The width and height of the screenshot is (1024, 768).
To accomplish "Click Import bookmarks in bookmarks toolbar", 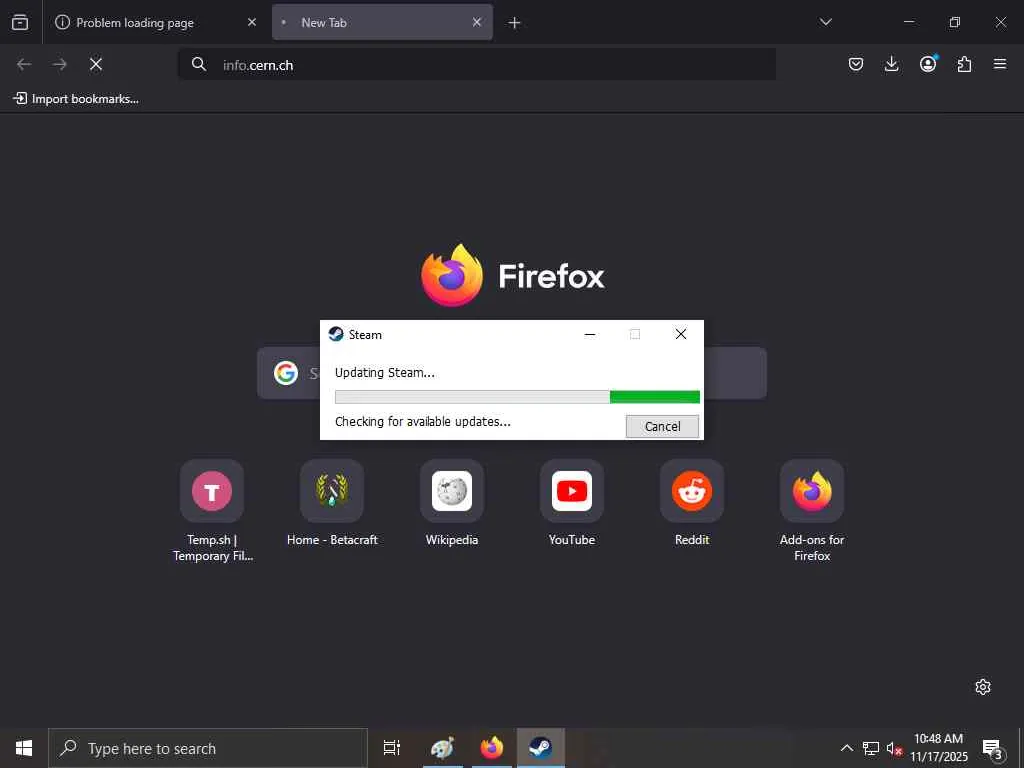I will (76, 99).
